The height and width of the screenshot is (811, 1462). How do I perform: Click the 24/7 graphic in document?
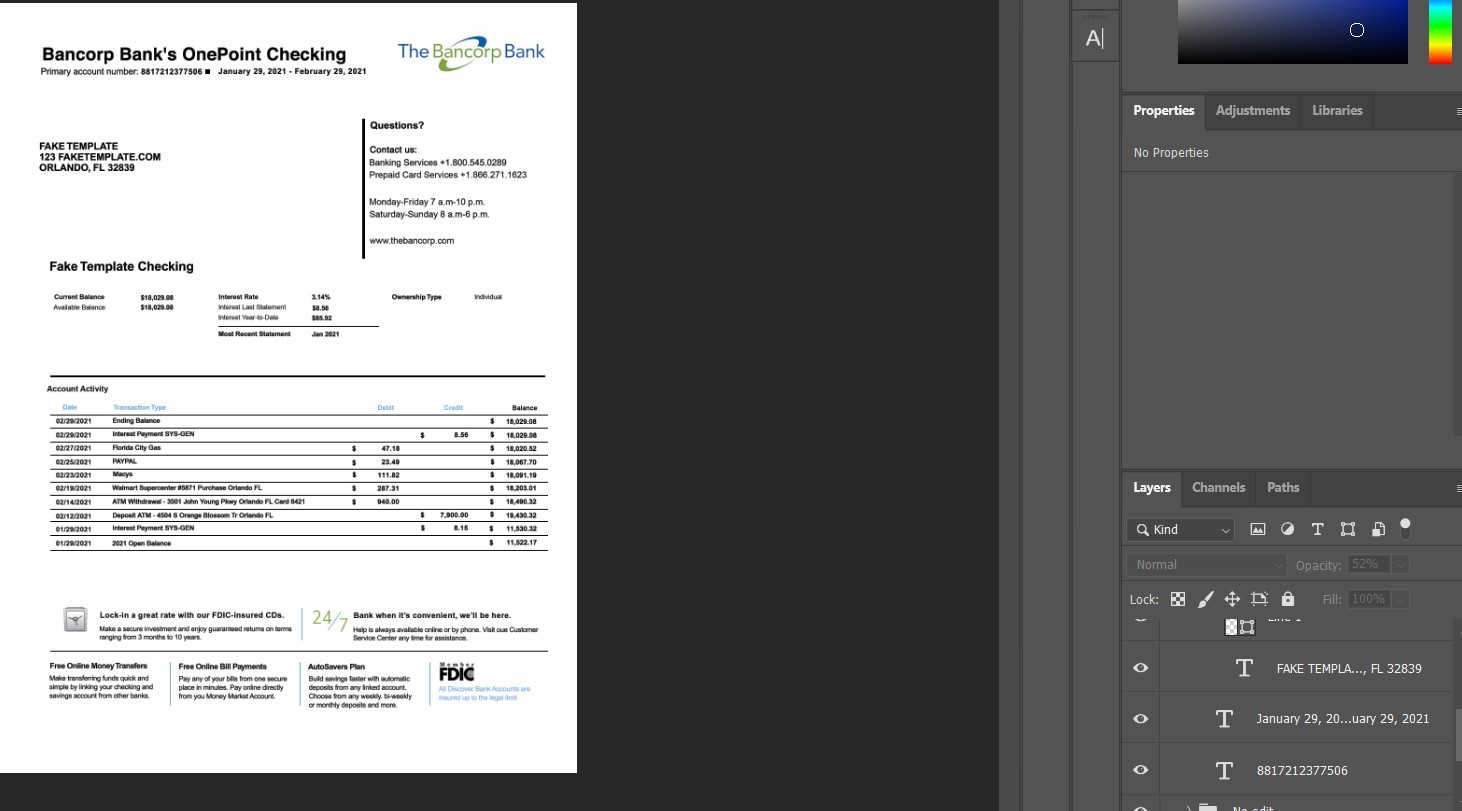(330, 620)
